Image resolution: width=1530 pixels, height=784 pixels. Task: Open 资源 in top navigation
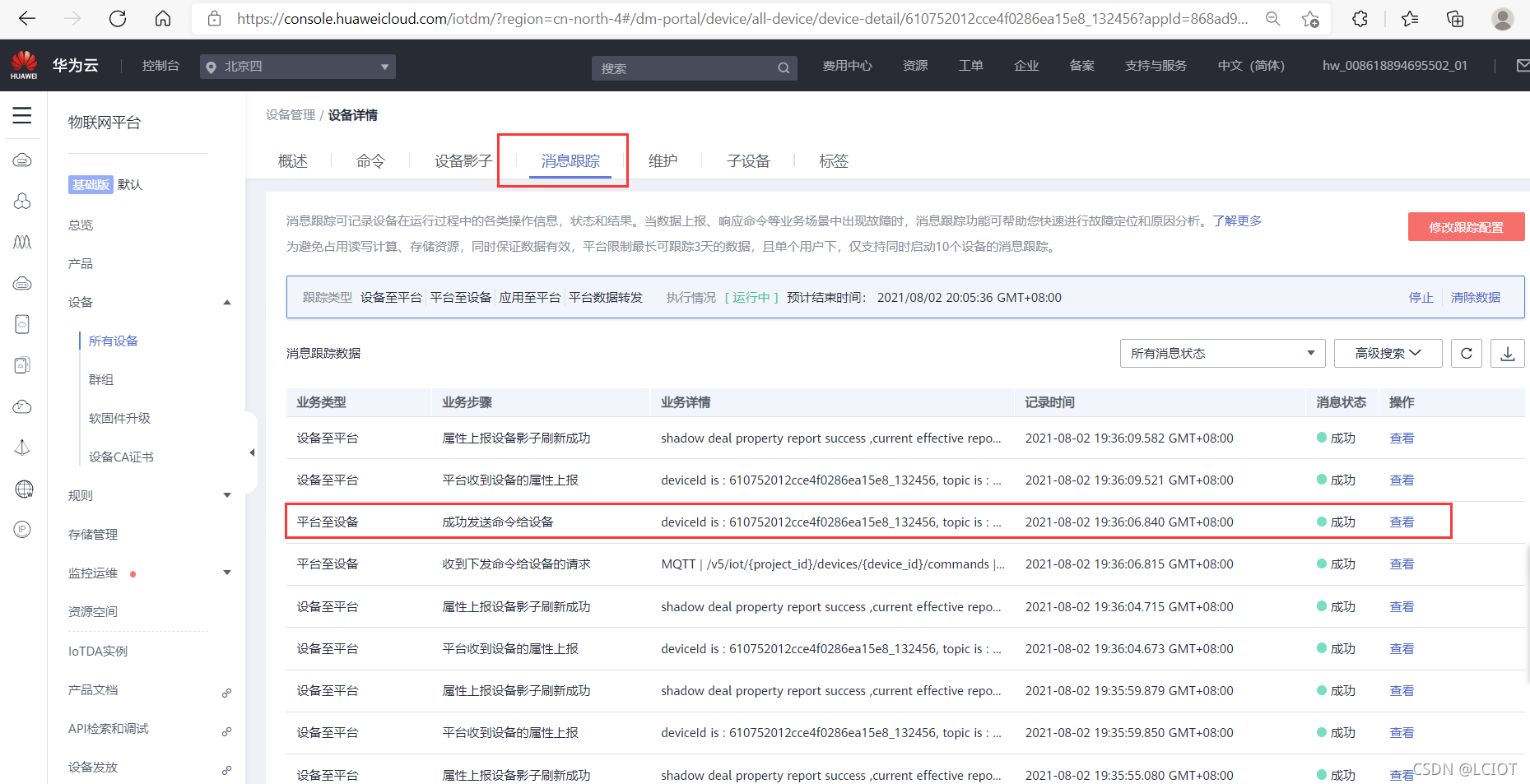pyautogui.click(x=915, y=66)
